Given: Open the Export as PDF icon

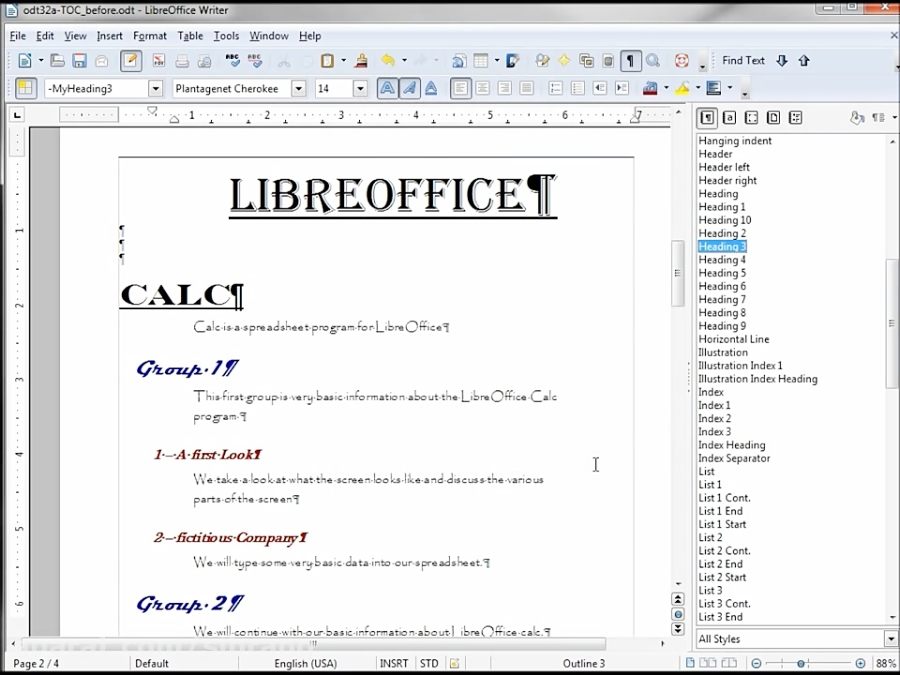Looking at the screenshot, I should [161, 60].
